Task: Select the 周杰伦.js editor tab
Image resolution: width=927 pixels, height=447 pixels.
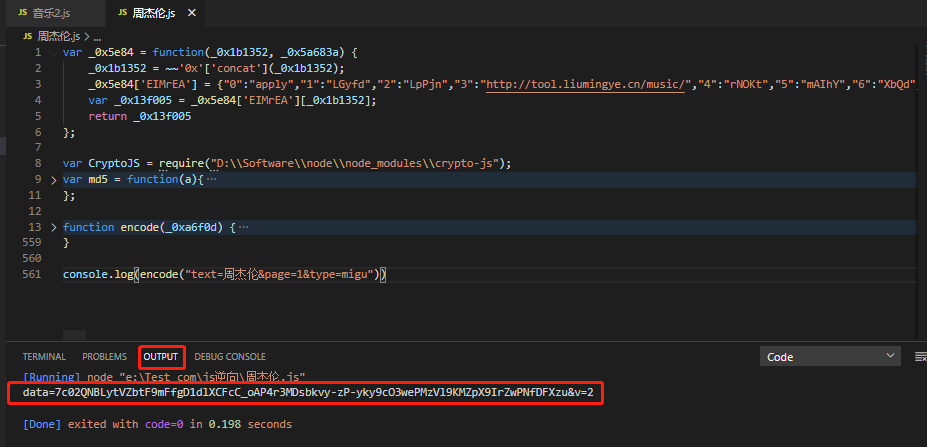Action: coord(153,13)
